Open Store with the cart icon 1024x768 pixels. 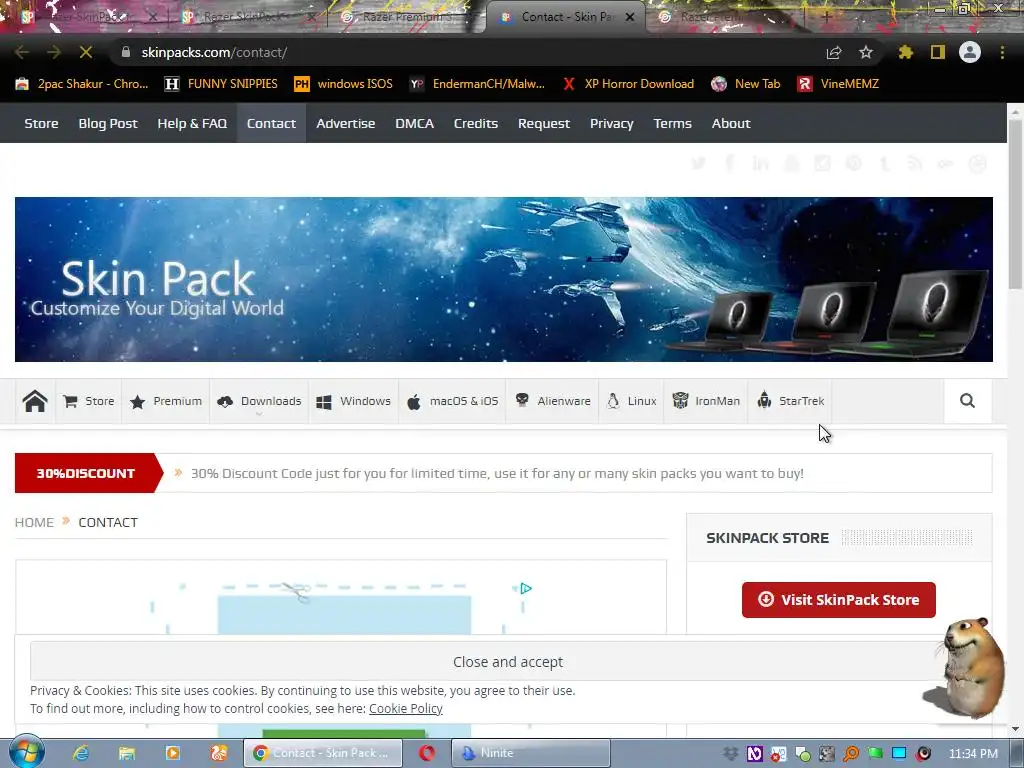tap(89, 401)
